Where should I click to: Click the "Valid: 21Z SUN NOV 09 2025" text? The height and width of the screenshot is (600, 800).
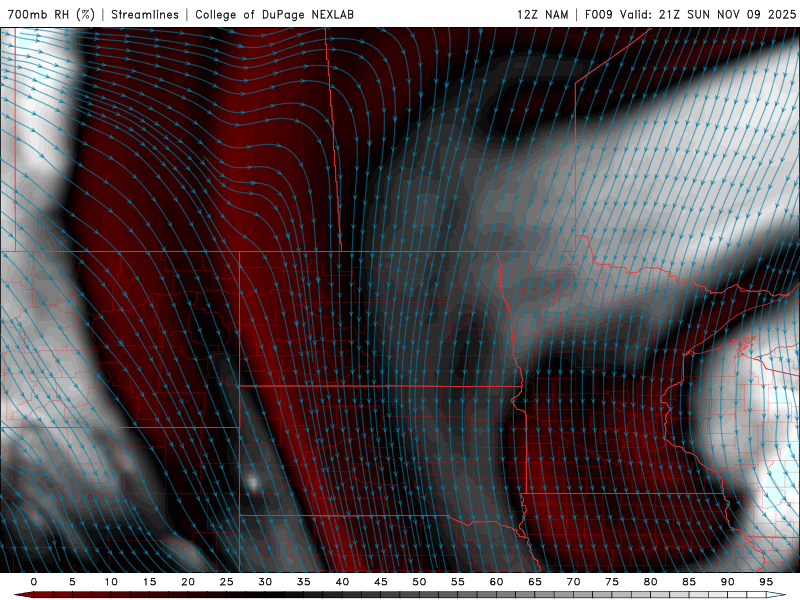[x=708, y=14]
